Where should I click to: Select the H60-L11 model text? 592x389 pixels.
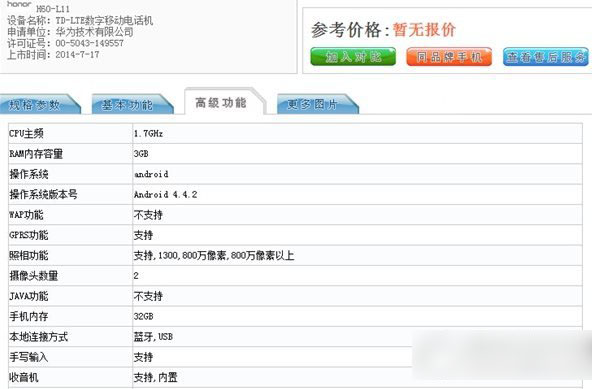[53, 9]
